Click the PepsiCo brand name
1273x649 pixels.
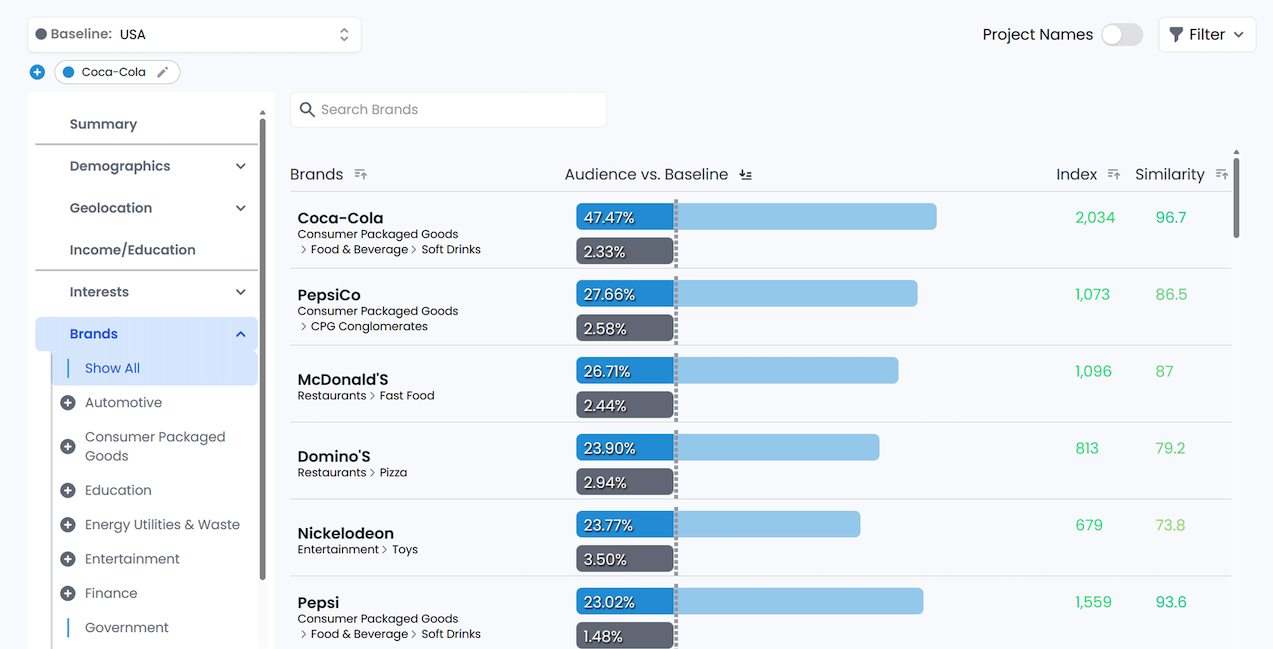[329, 295]
